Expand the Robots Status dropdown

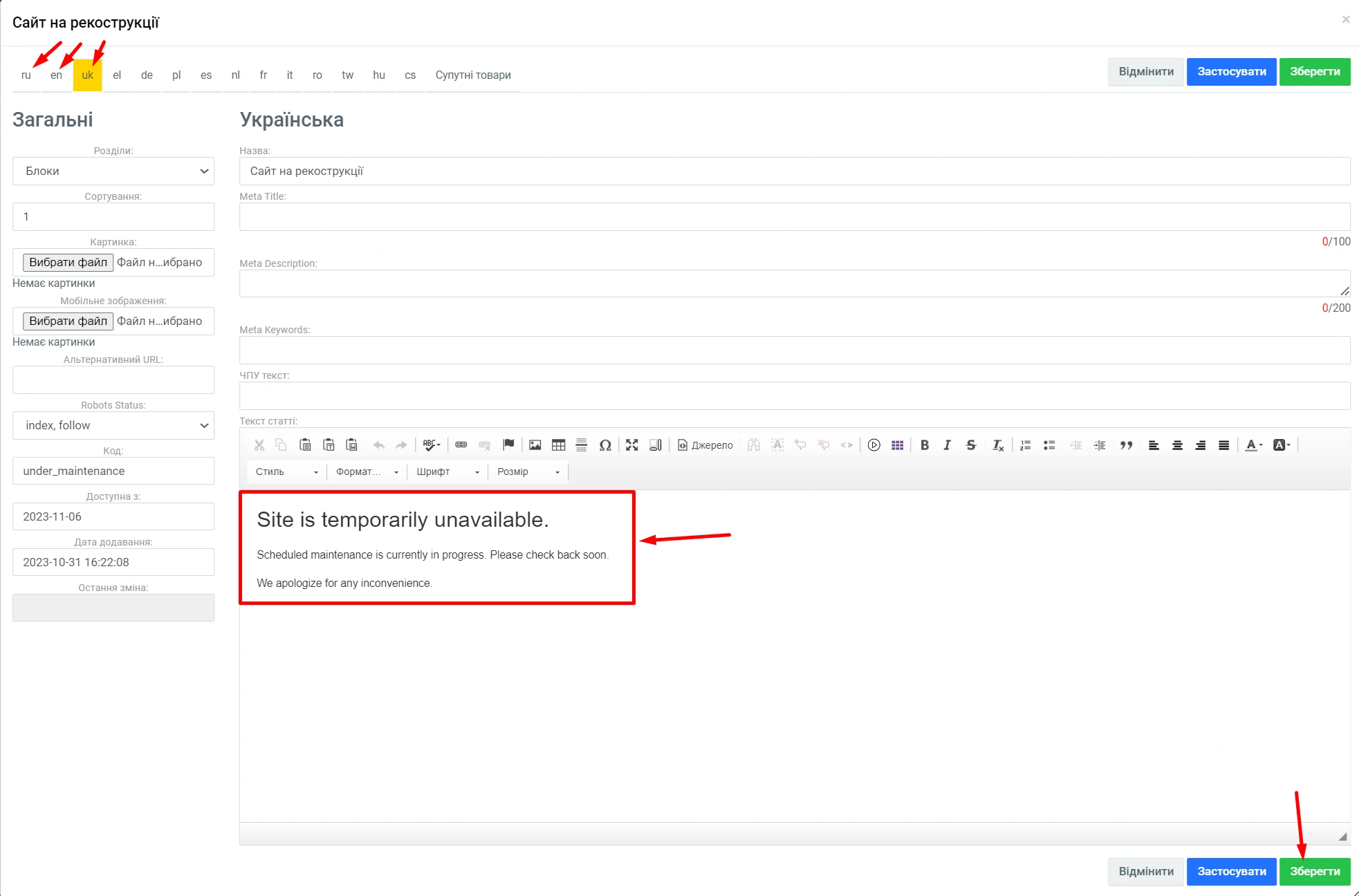coord(113,425)
